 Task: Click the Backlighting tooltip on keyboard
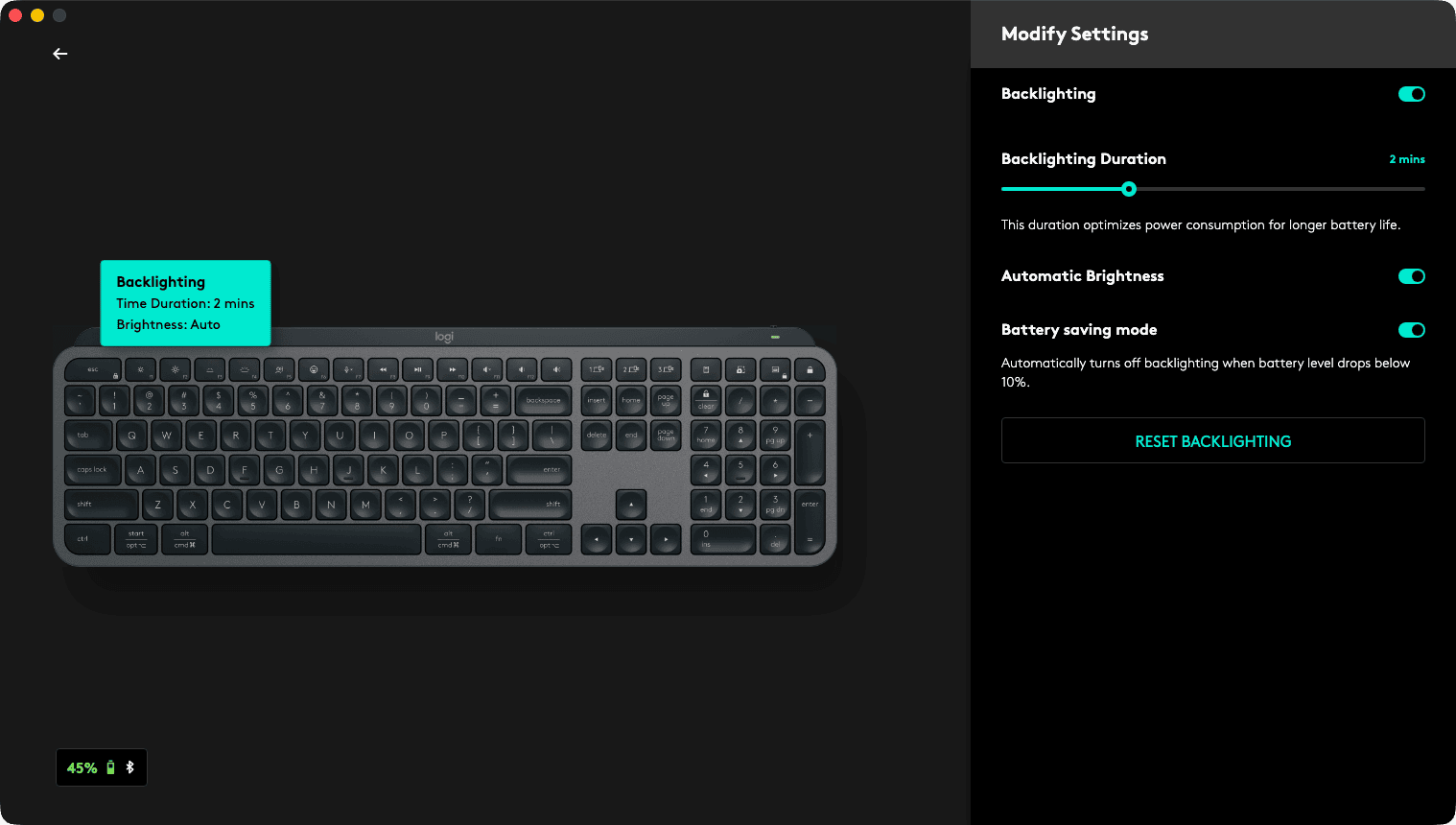coord(186,303)
